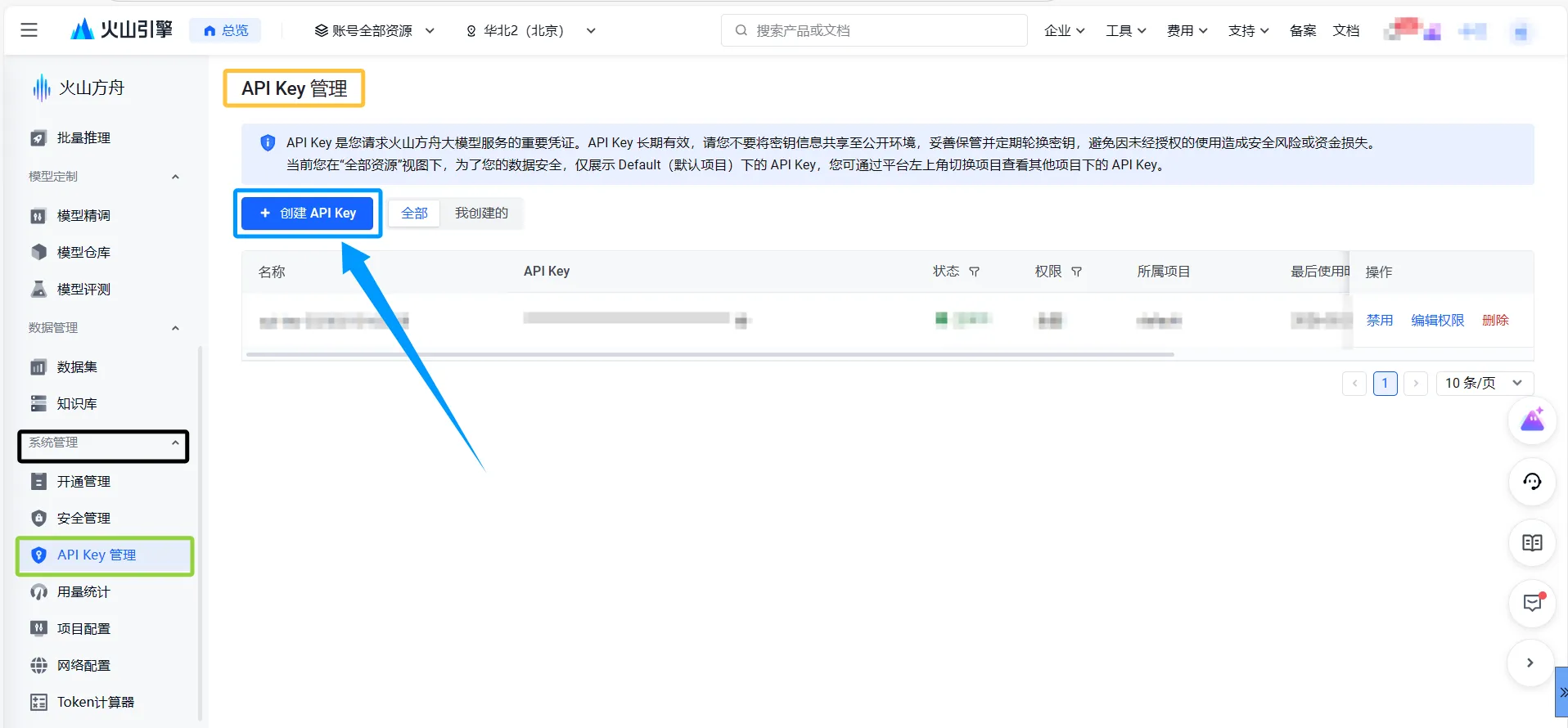Select the 全部 tab
Viewport: 1568px width, 728px height.
[414, 213]
